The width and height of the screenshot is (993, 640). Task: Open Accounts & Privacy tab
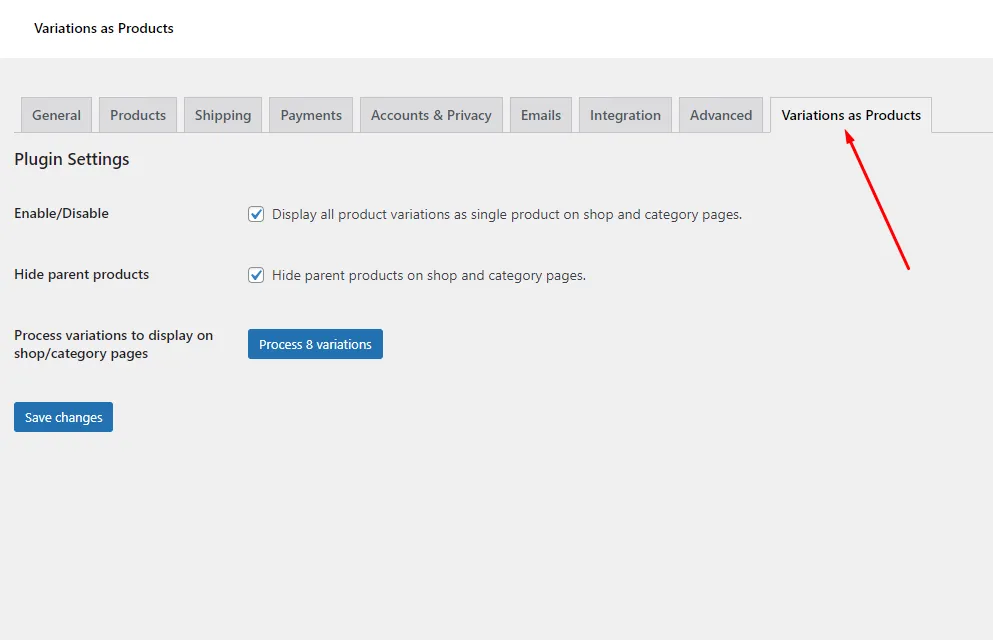coord(431,115)
